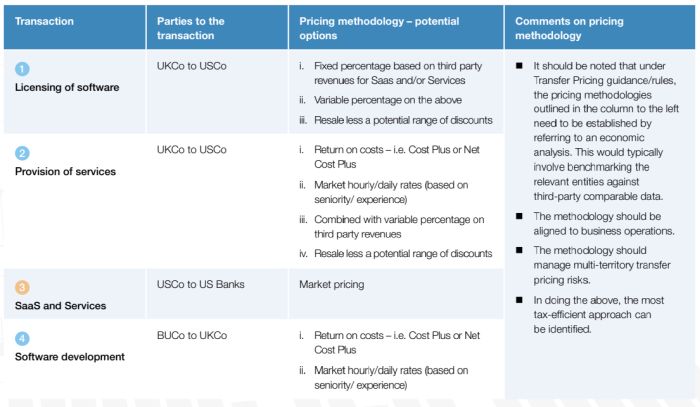Viewport: 700px width, 407px height.
Task: Click the blue number 2 circle badge
Action: 21,152
